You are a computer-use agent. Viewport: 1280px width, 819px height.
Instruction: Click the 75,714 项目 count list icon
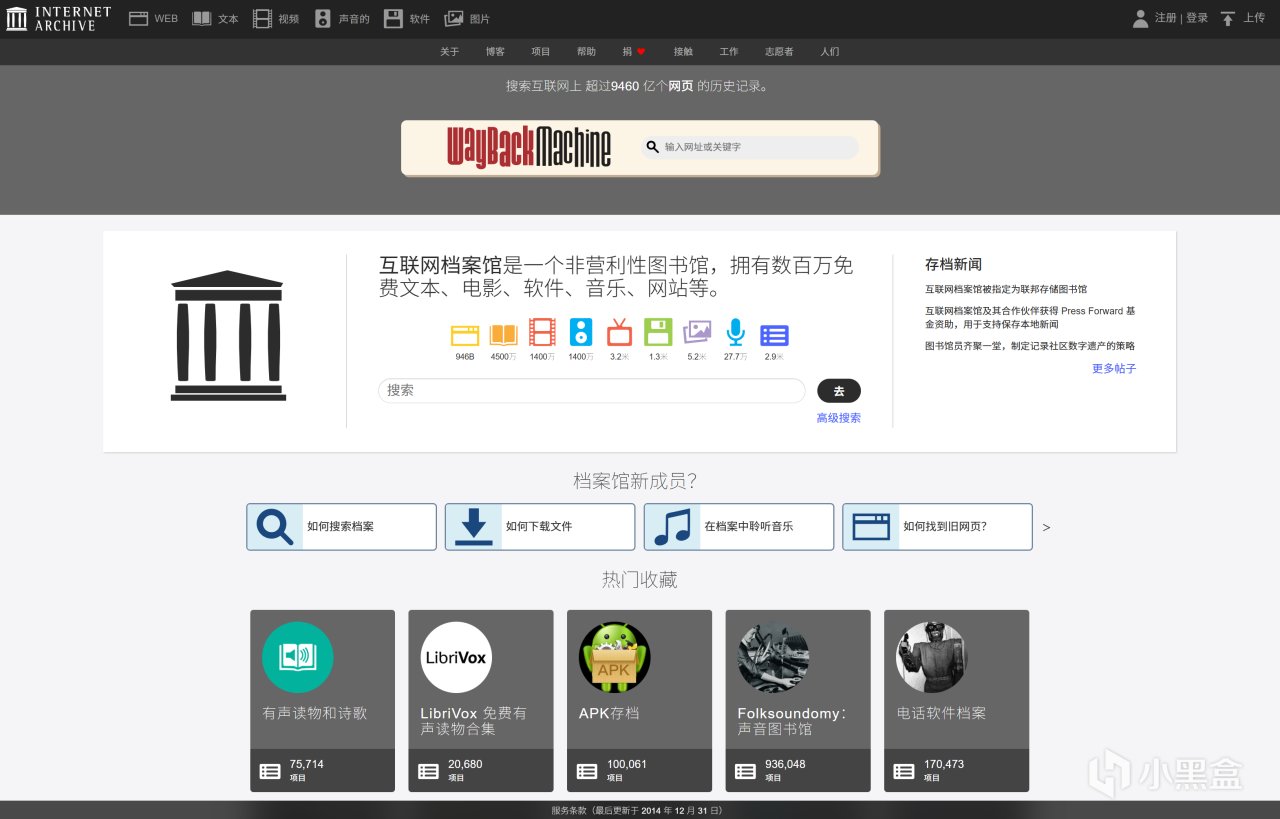pos(270,771)
